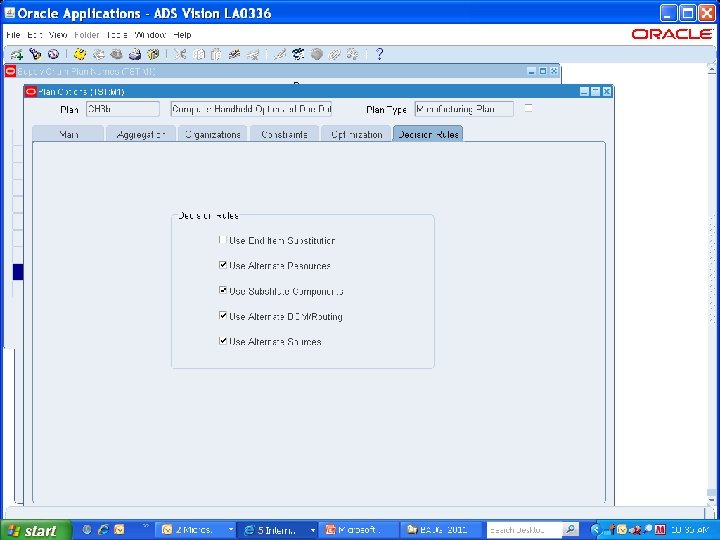Click the Copy toolbar icon
Screen dimensions: 720x540
pos(198,54)
